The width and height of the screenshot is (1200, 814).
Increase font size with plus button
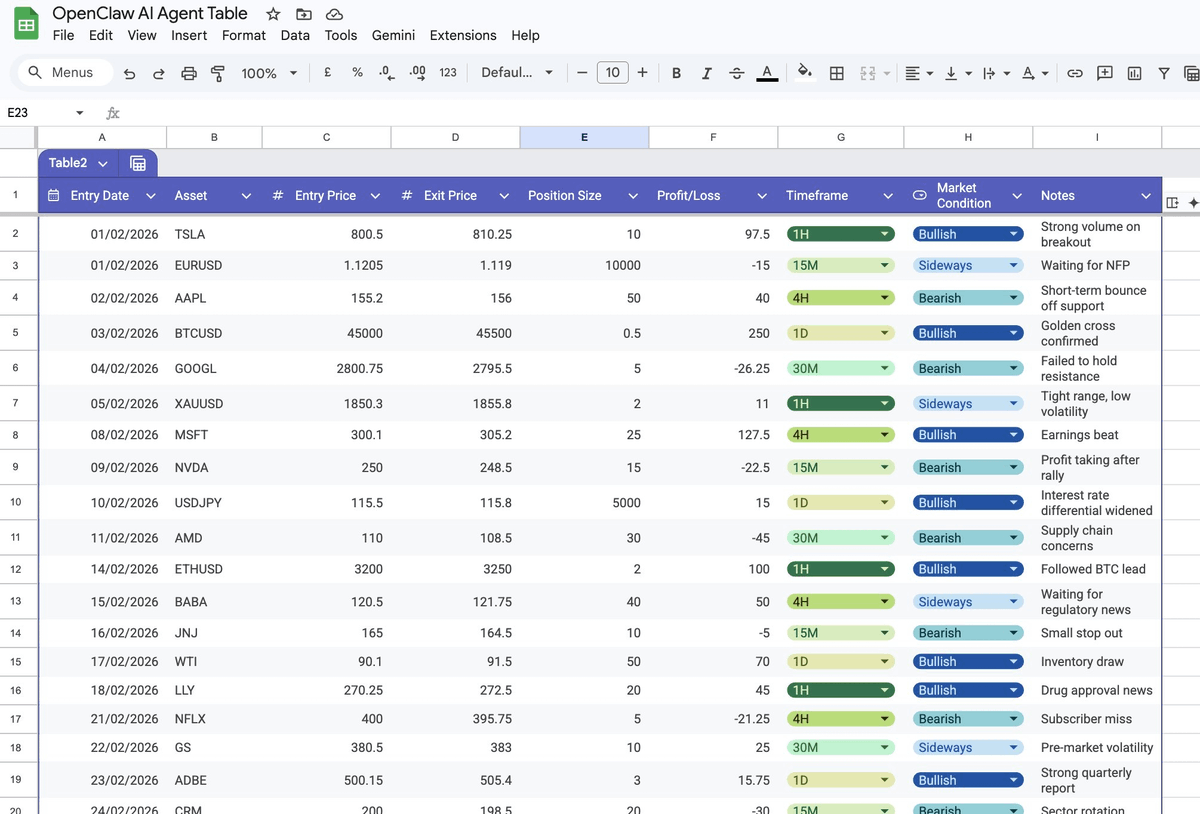642,72
